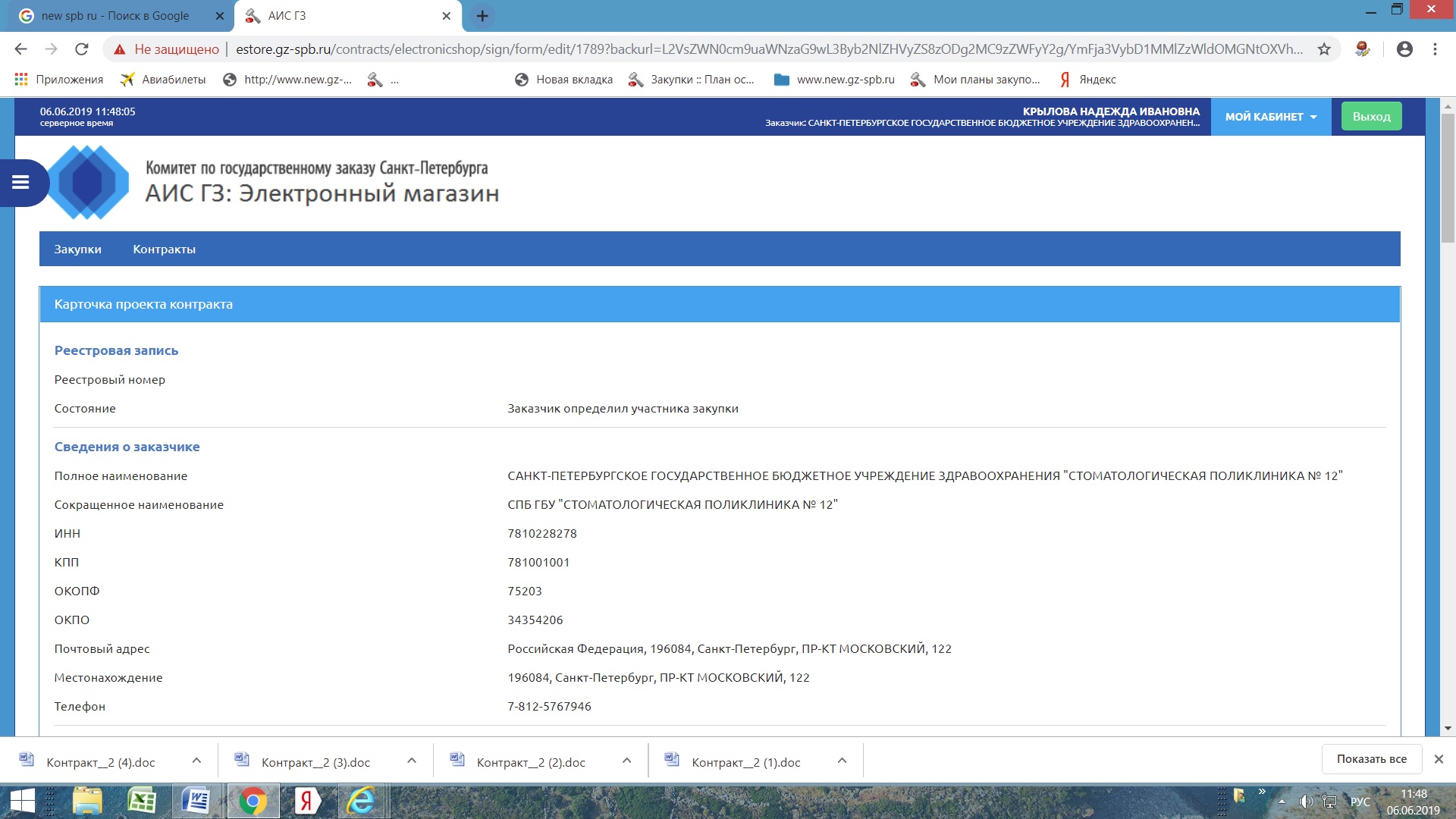Close the downloads bar
Screen dimensions: 1456x819
point(1439,759)
